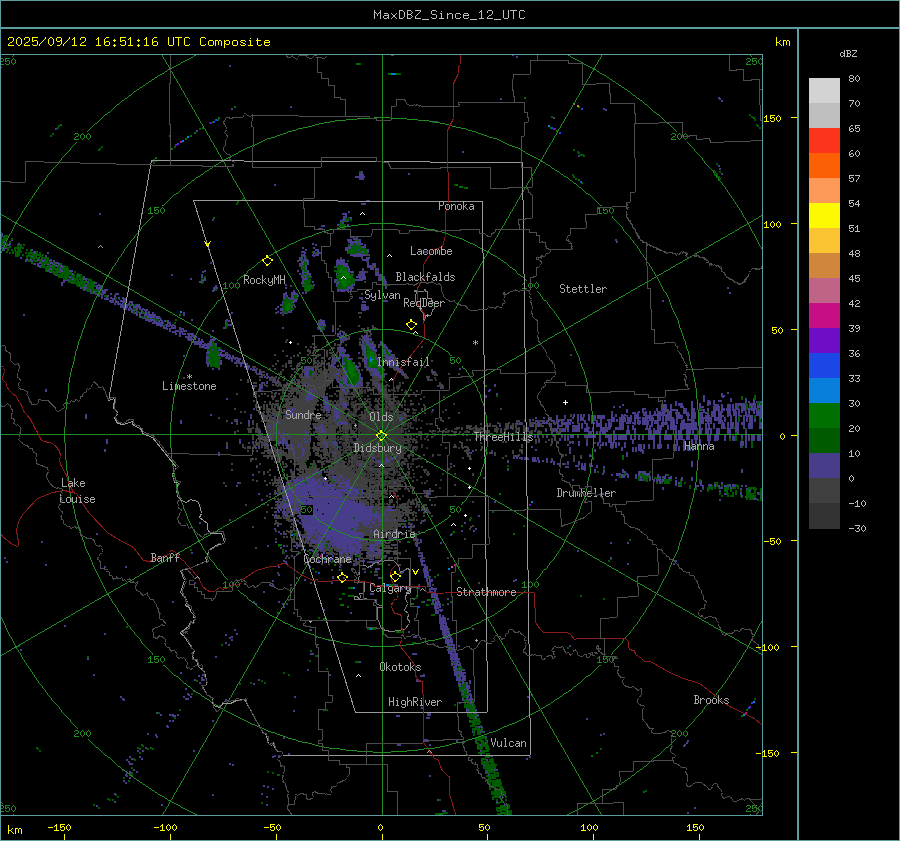Screen dimensions: 900x841
Task: Select the red swatch between 65 and 60 dBZ
Action: (x=824, y=140)
